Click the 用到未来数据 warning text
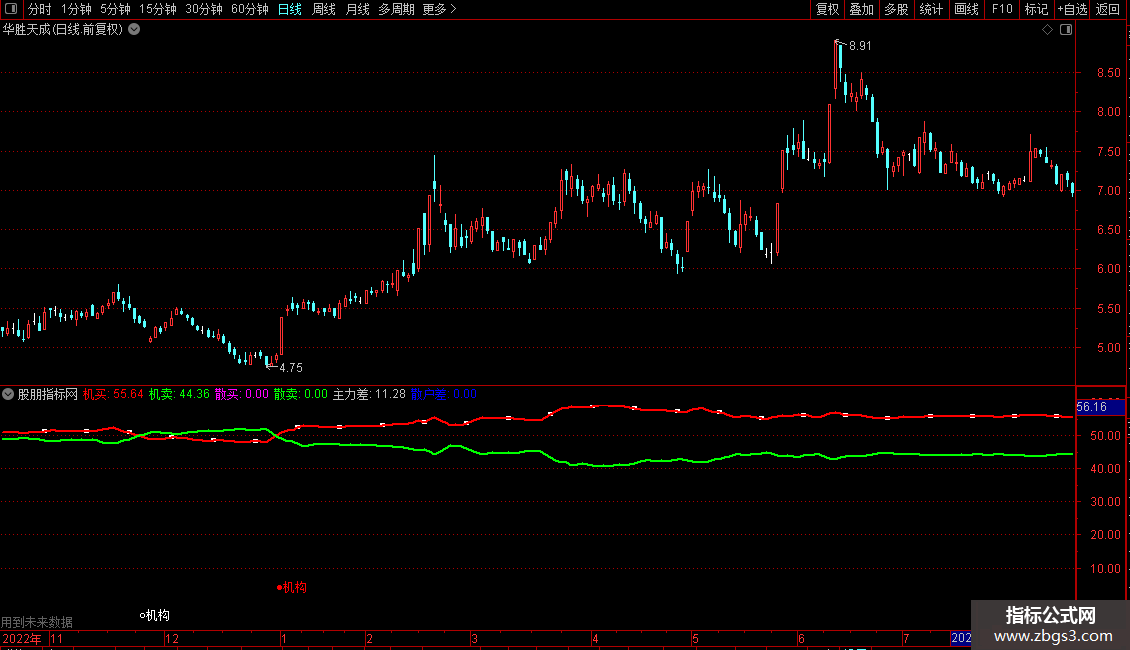1130x650 pixels. (x=37, y=622)
